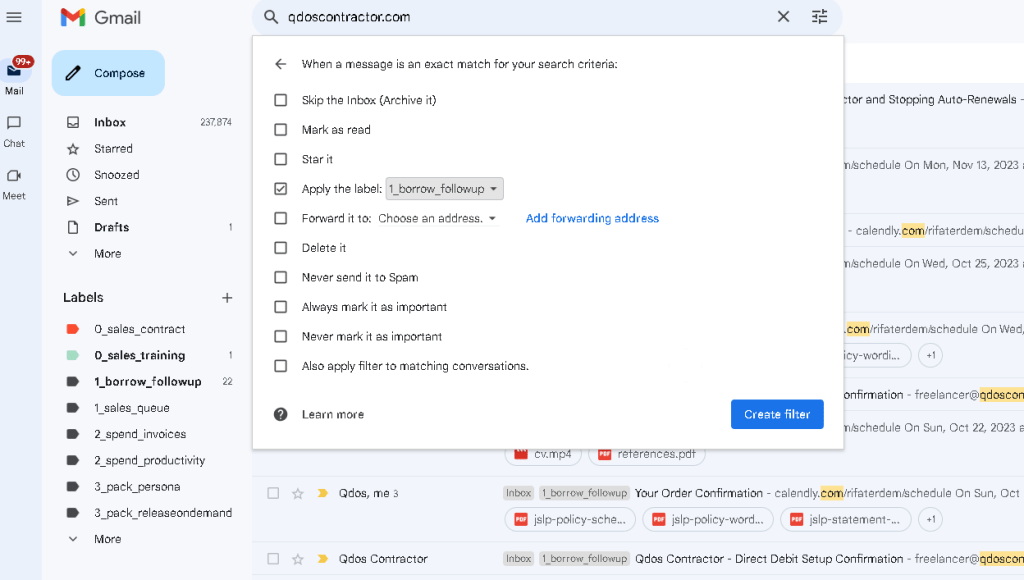The width and height of the screenshot is (1024, 580).
Task: Check Skip the Inbox (Archive it)
Action: click(281, 100)
